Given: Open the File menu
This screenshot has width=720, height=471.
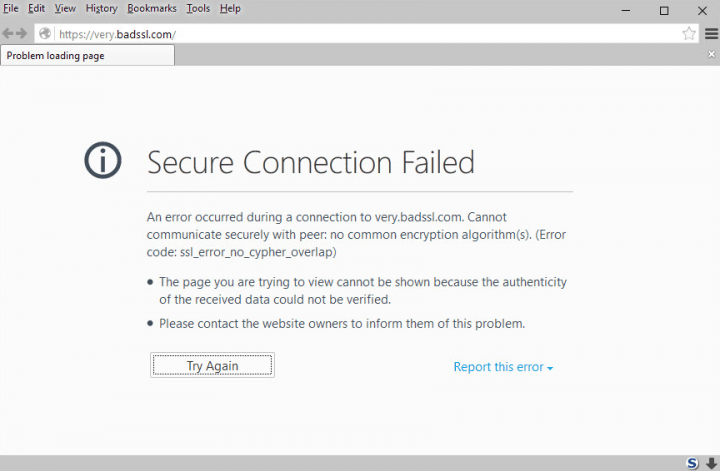Looking at the screenshot, I should 11,8.
